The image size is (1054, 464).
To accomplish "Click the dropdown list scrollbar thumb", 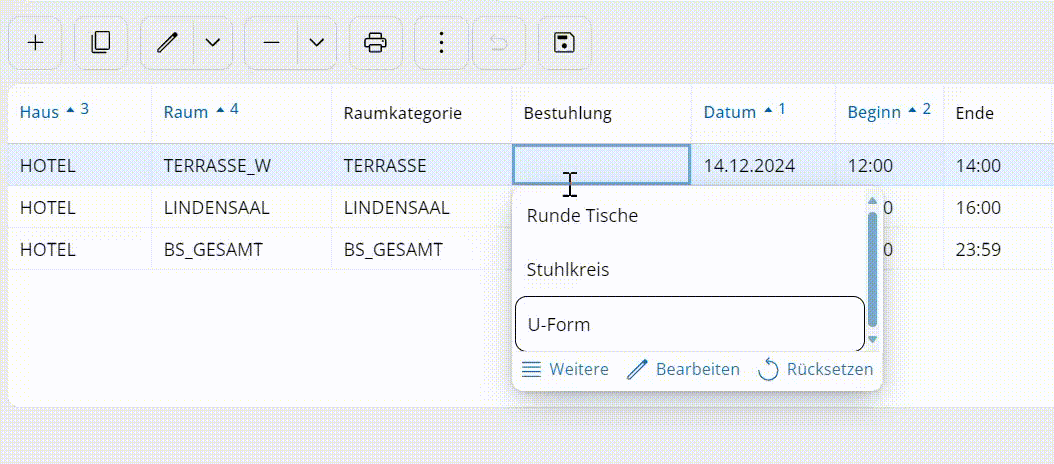I will [873, 270].
